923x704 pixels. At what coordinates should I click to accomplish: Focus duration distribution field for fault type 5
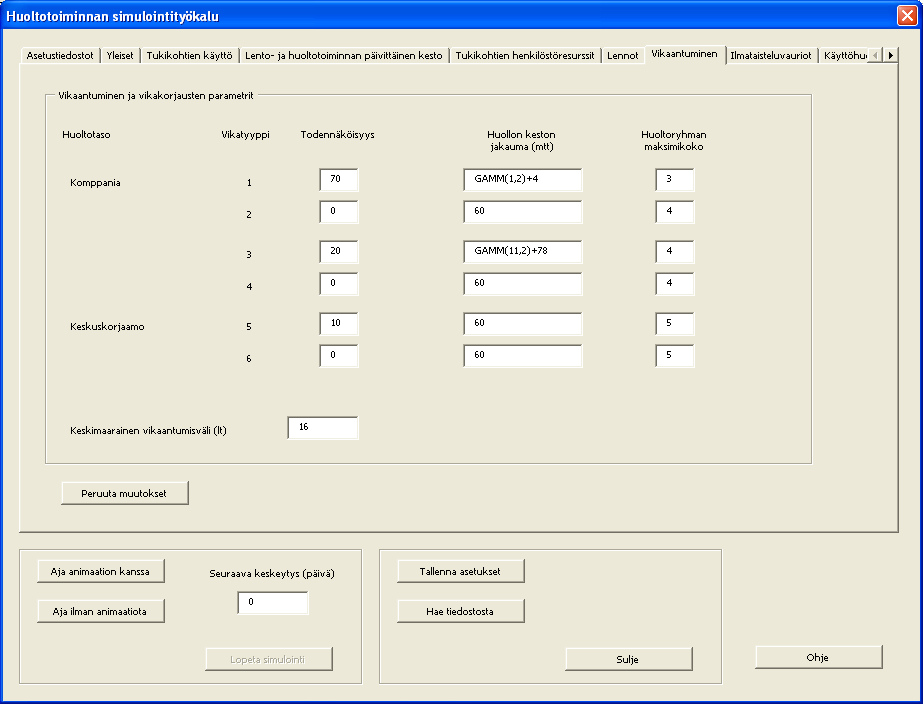523,324
